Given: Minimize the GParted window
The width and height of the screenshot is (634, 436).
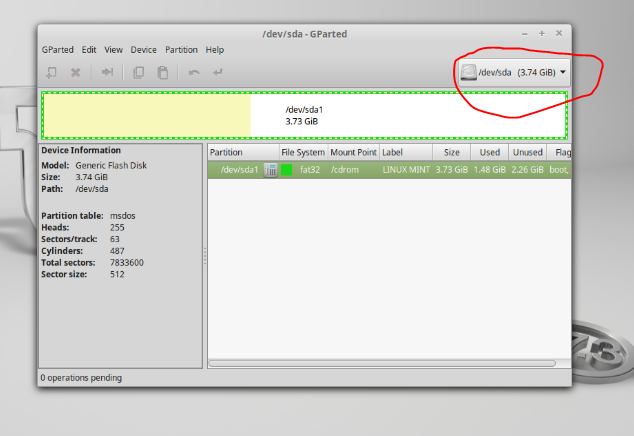Looking at the screenshot, I should tap(524, 34).
